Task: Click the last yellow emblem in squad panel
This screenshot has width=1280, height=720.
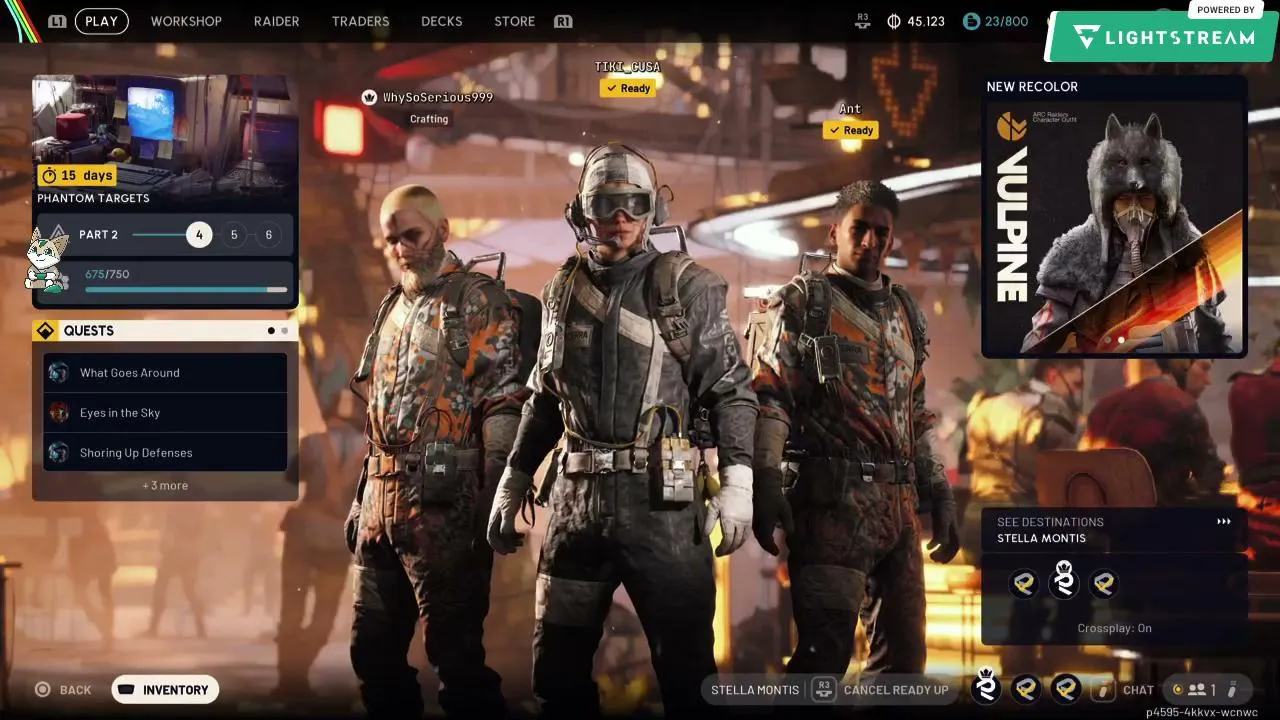Action: pyautogui.click(x=1103, y=583)
